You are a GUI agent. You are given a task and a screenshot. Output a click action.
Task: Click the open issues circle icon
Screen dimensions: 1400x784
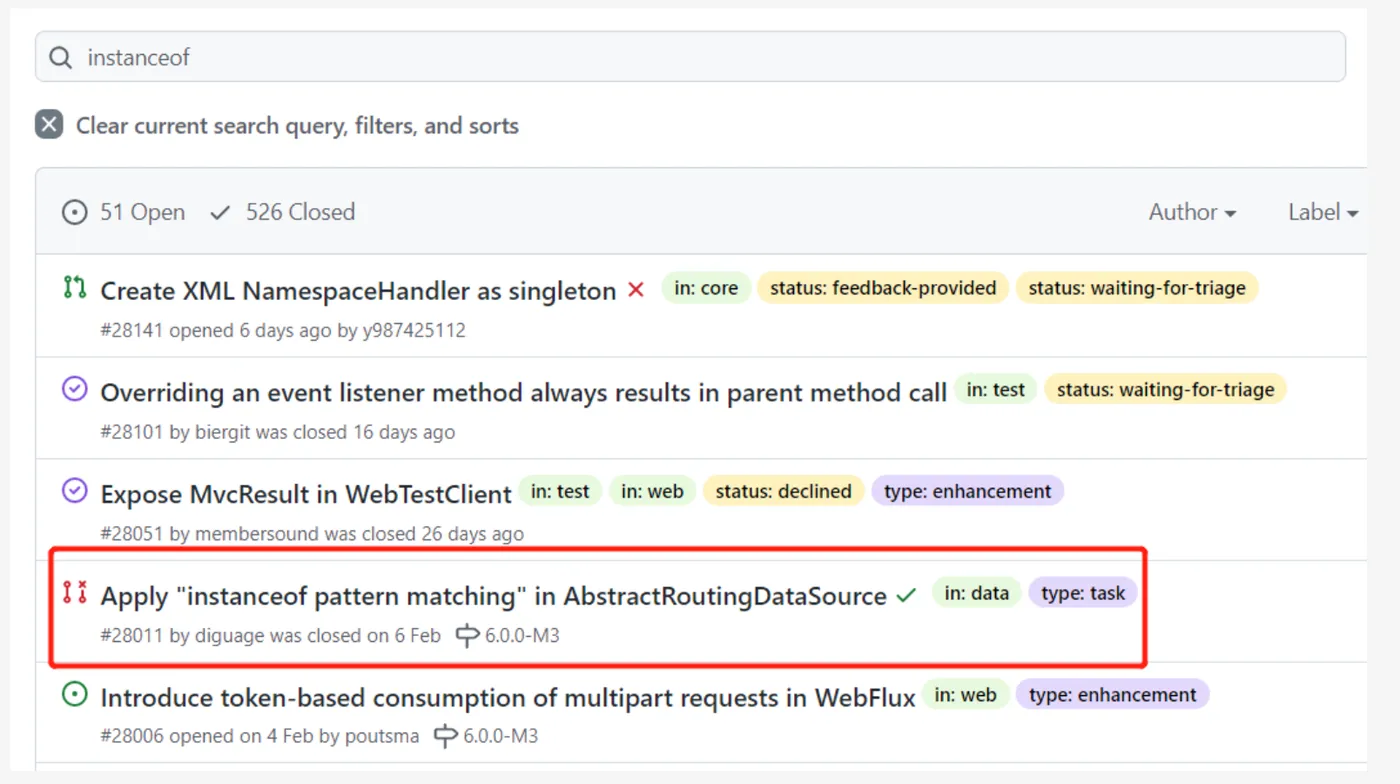(74, 212)
